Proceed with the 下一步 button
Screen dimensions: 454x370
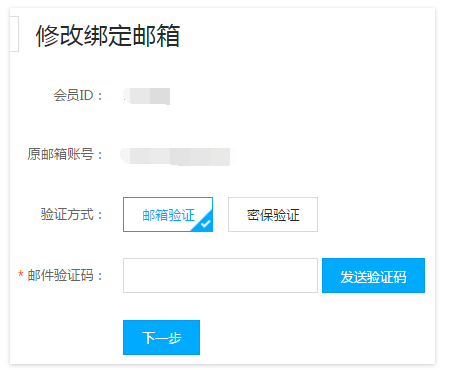point(161,337)
